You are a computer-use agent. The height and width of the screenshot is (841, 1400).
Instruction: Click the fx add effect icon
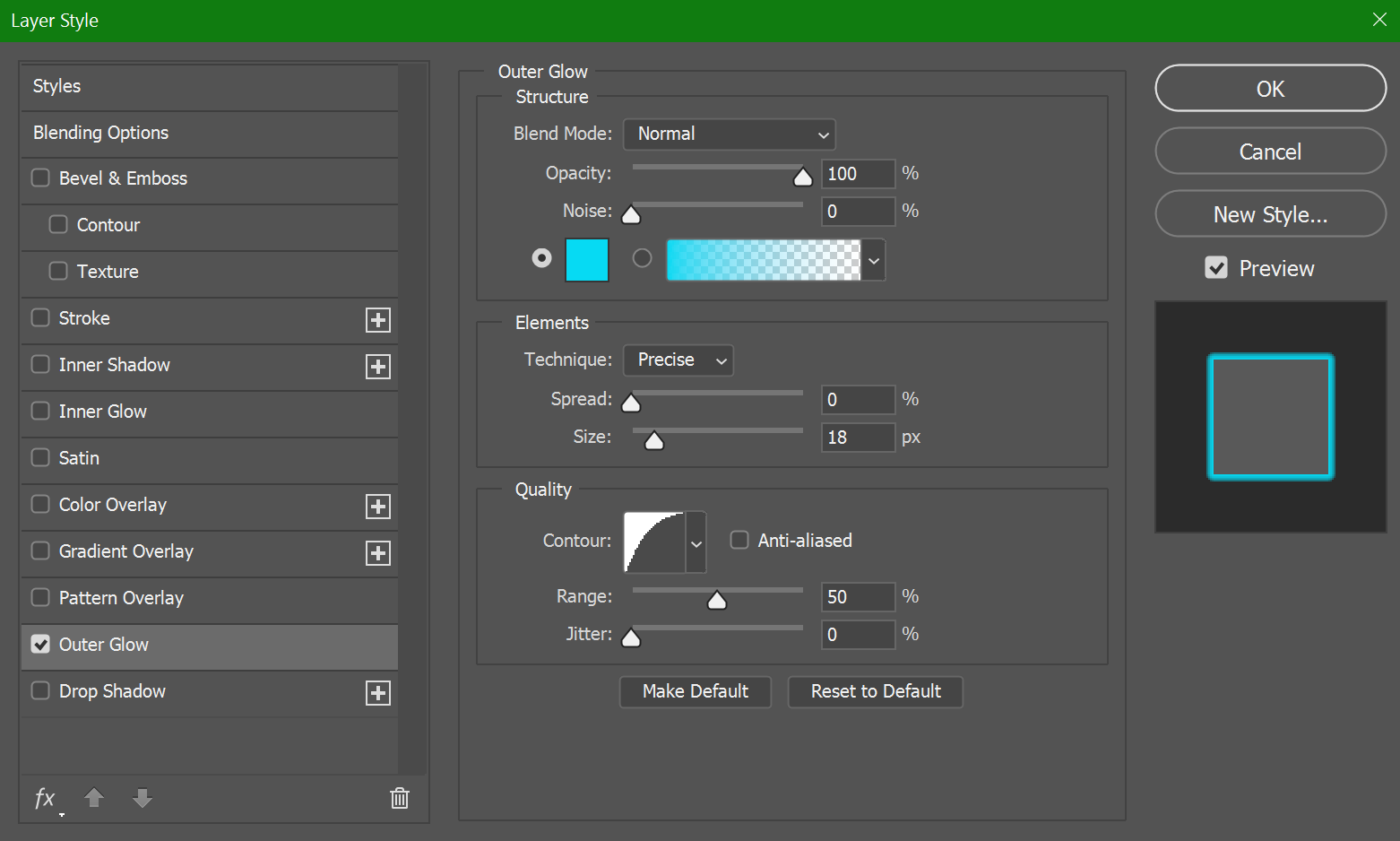click(x=45, y=798)
